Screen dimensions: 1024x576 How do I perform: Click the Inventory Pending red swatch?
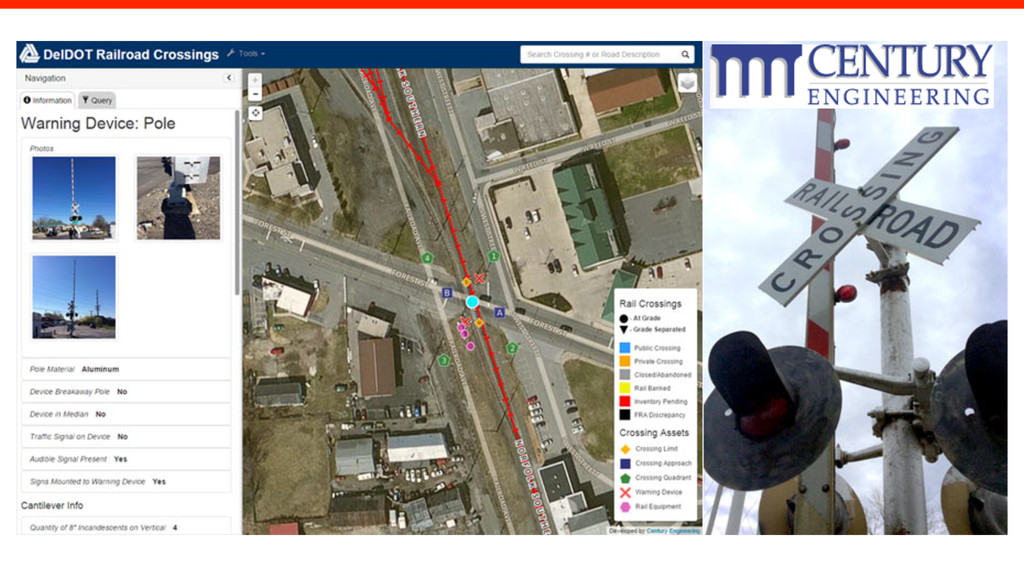(x=625, y=401)
